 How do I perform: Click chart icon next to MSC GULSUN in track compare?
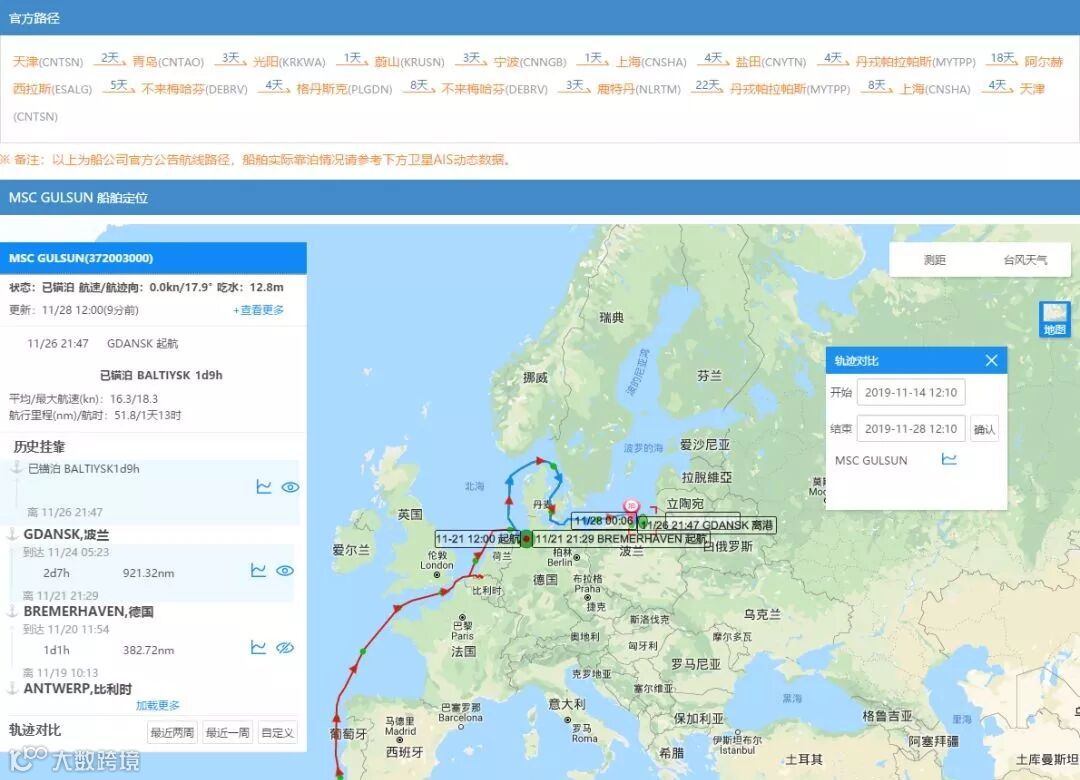(x=949, y=459)
